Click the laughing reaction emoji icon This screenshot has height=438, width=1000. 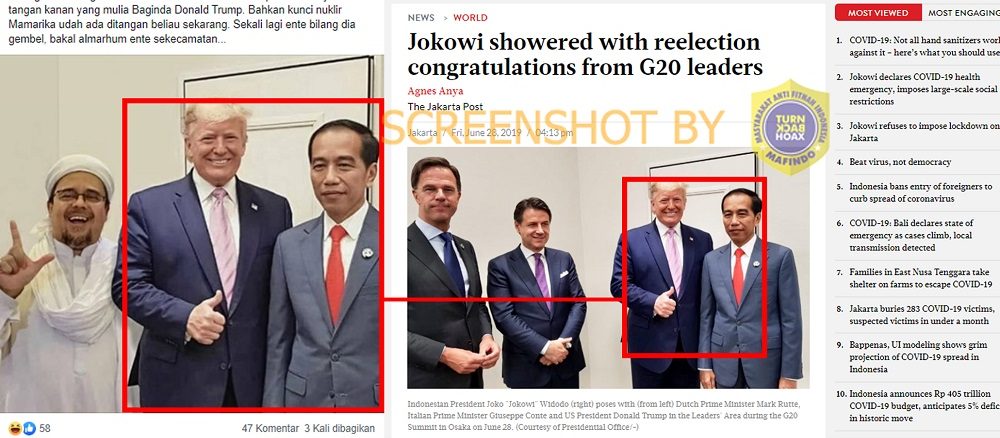coord(15,428)
